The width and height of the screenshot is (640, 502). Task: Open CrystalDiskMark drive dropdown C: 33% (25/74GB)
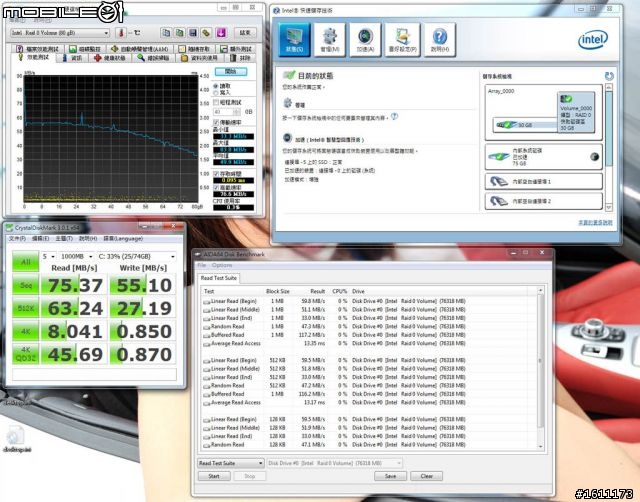(137, 256)
